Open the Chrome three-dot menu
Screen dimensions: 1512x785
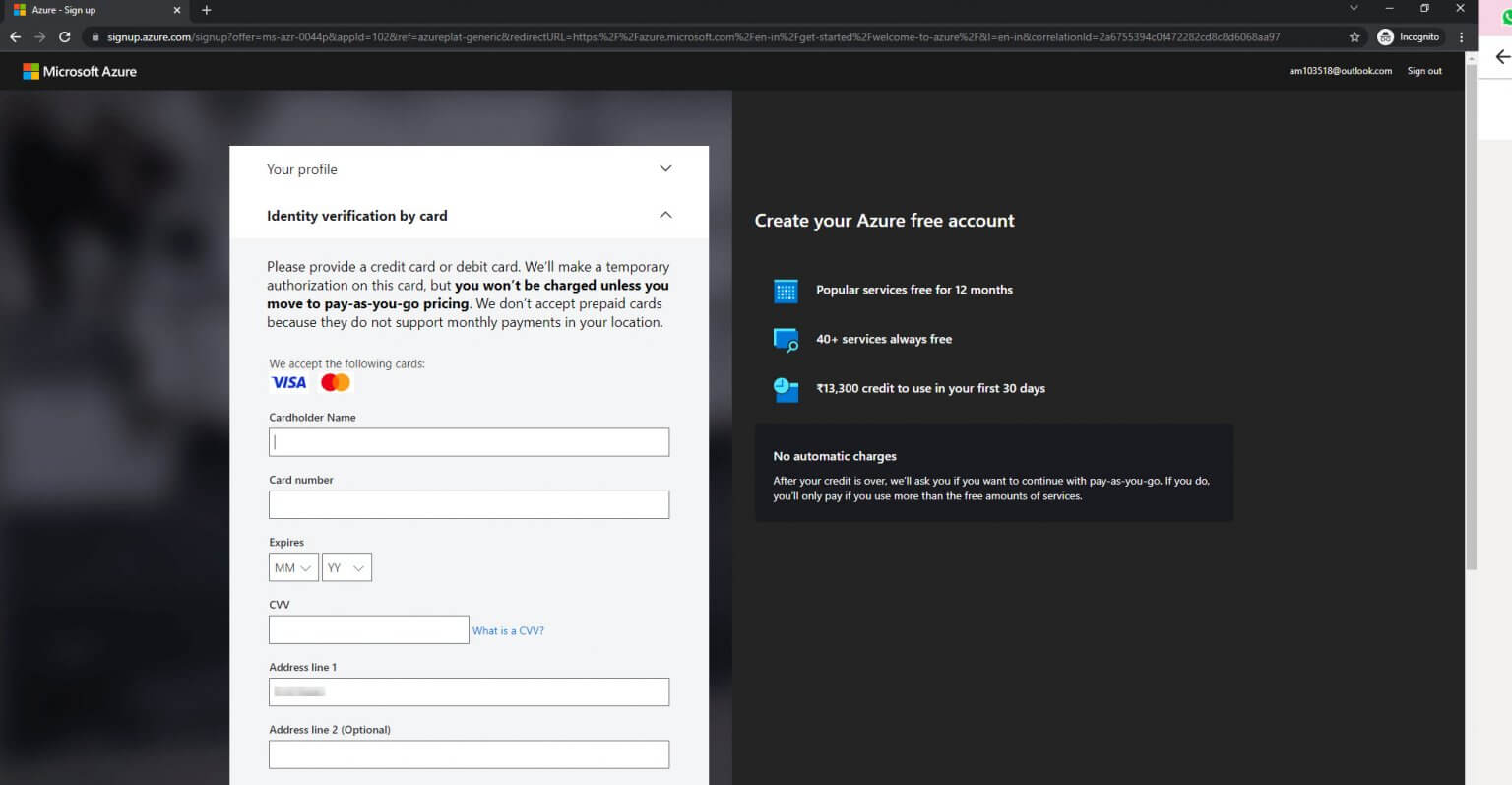coord(1461,37)
